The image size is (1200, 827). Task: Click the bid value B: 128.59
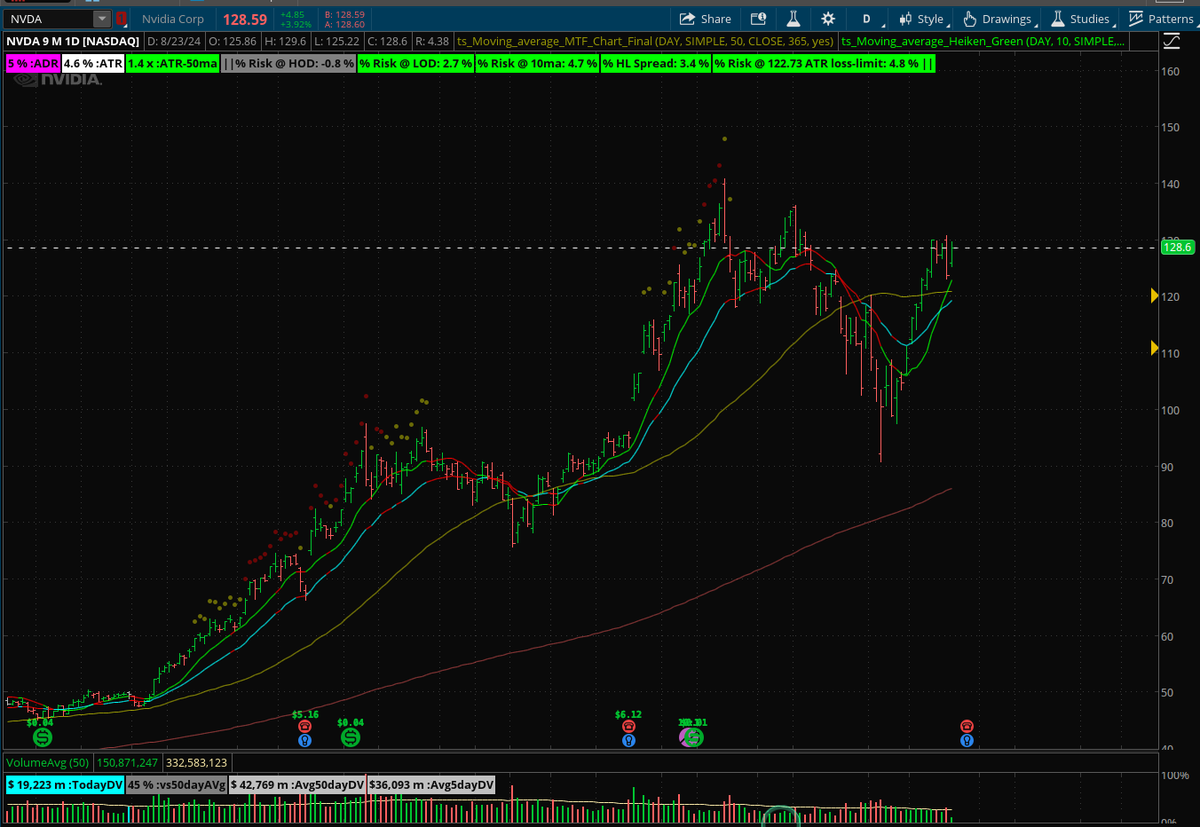(345, 15)
